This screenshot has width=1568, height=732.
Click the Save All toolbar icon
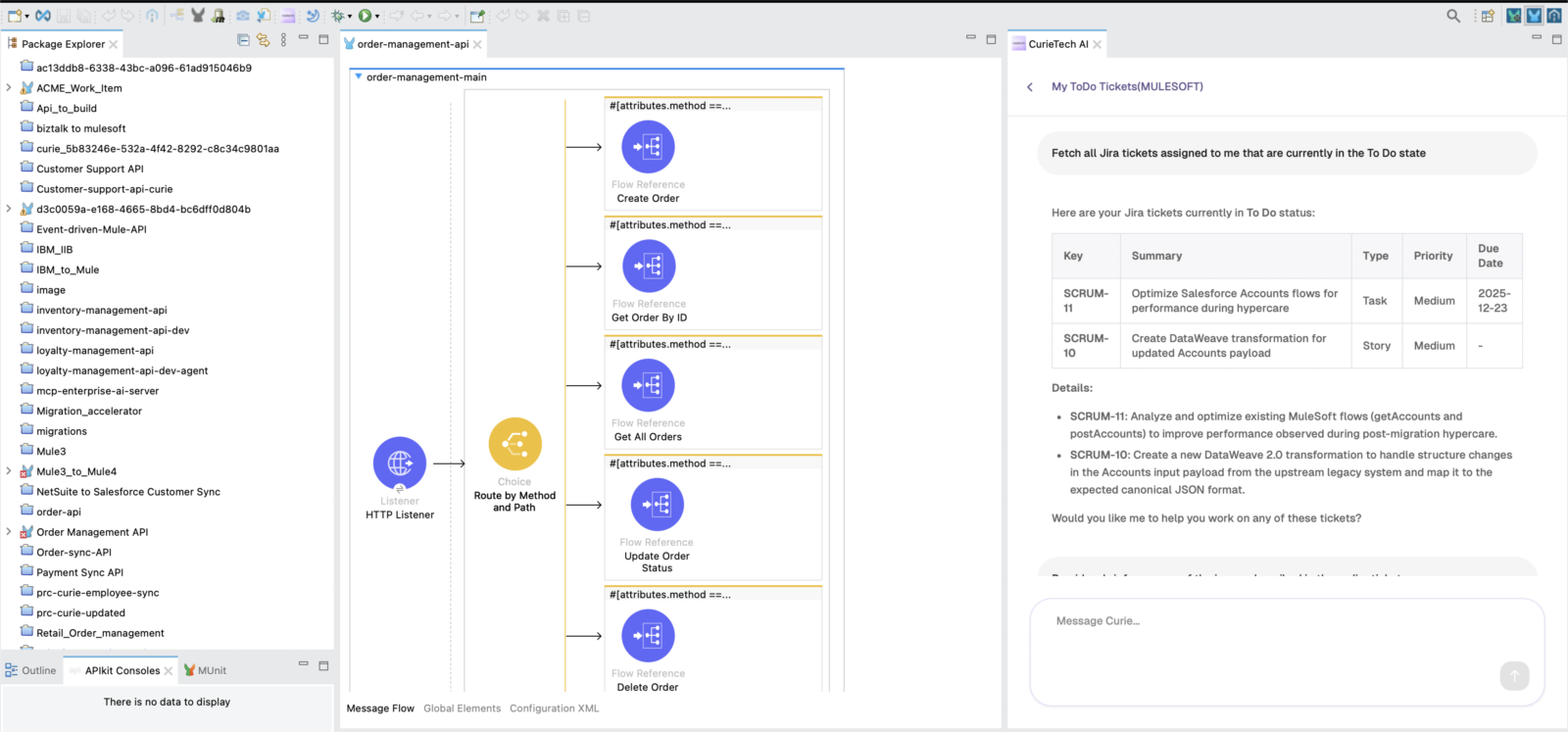pyautogui.click(x=84, y=16)
